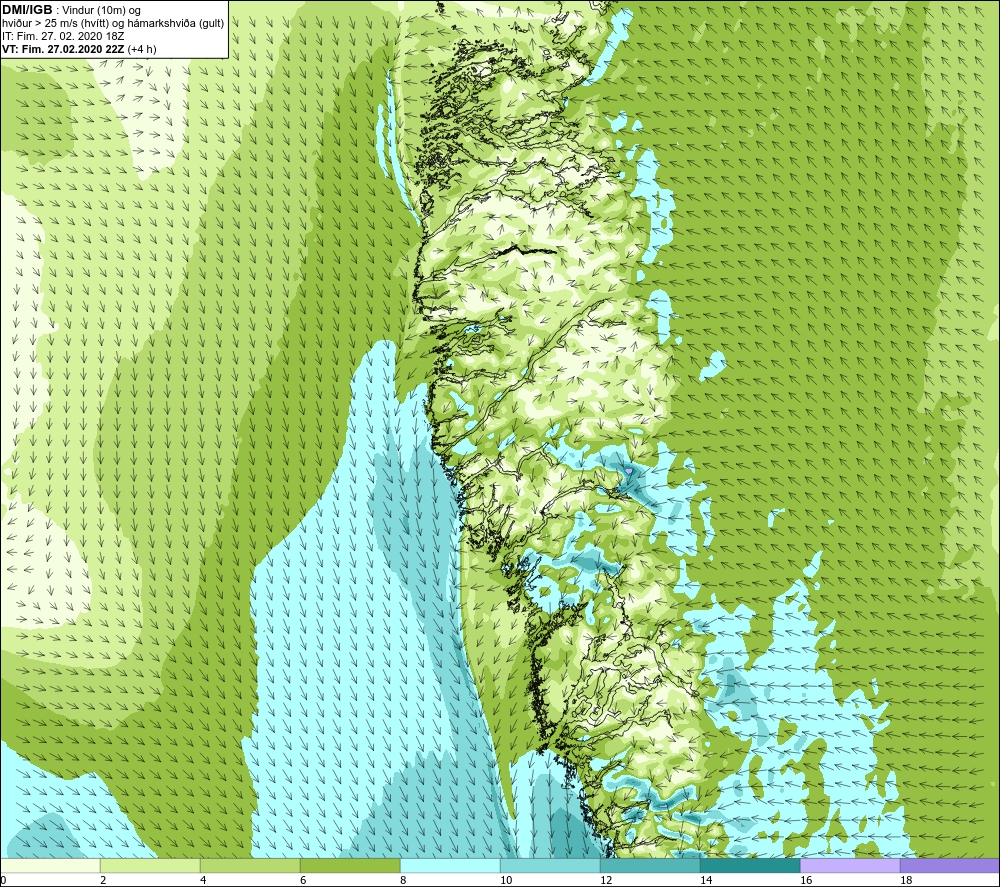Click the legend scale label 16
Screen dimensions: 1000x887
click(806, 881)
